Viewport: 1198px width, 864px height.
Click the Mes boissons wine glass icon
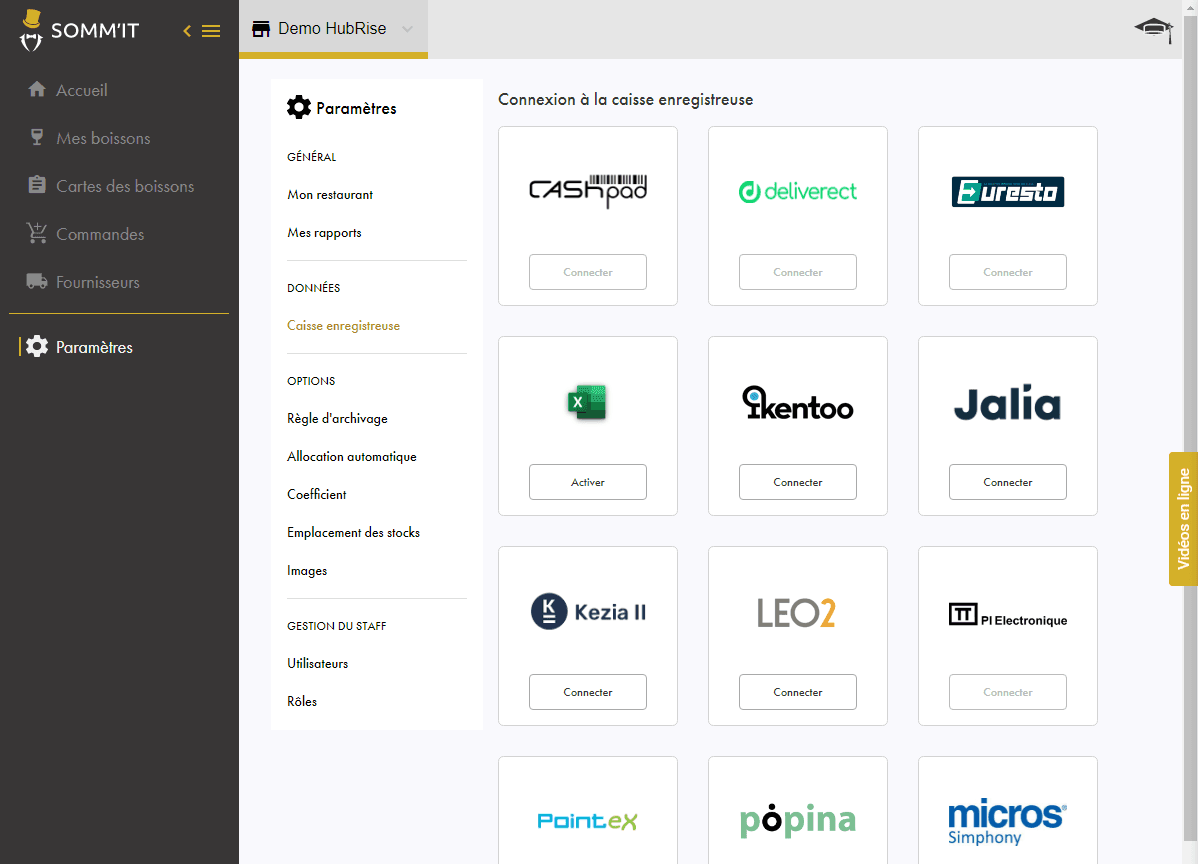pyautogui.click(x=37, y=138)
